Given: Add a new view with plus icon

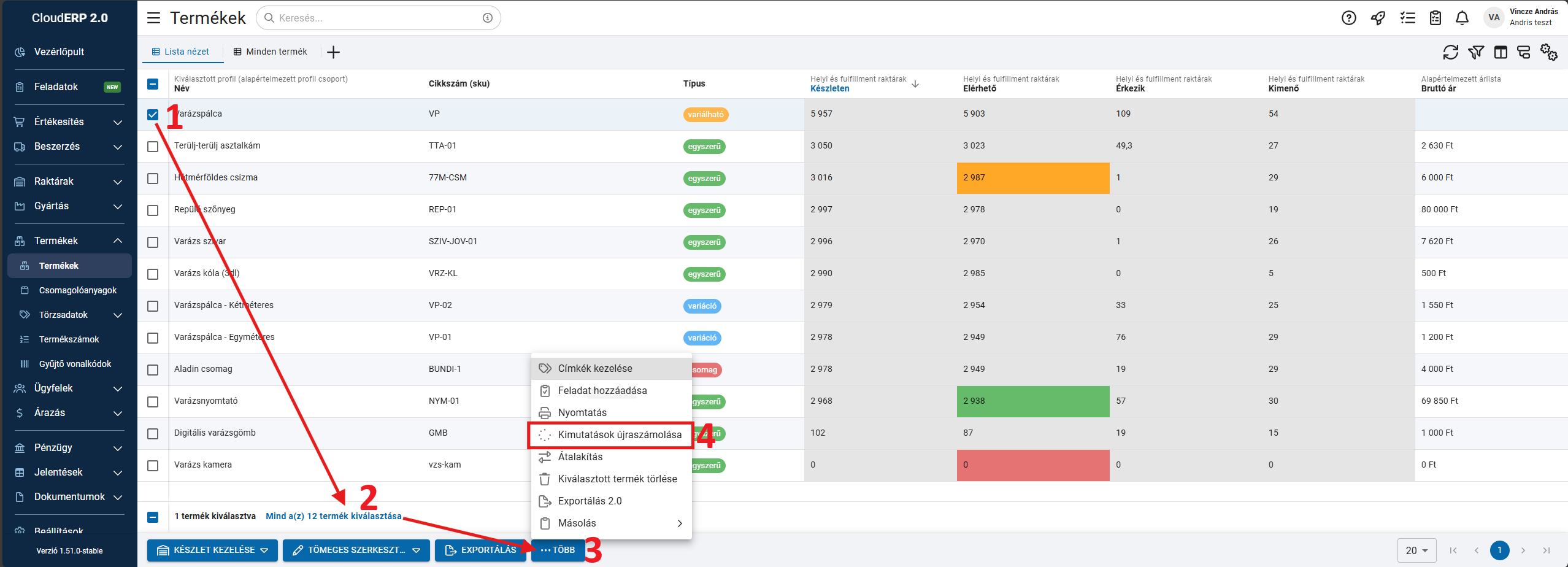Looking at the screenshot, I should click(x=333, y=52).
